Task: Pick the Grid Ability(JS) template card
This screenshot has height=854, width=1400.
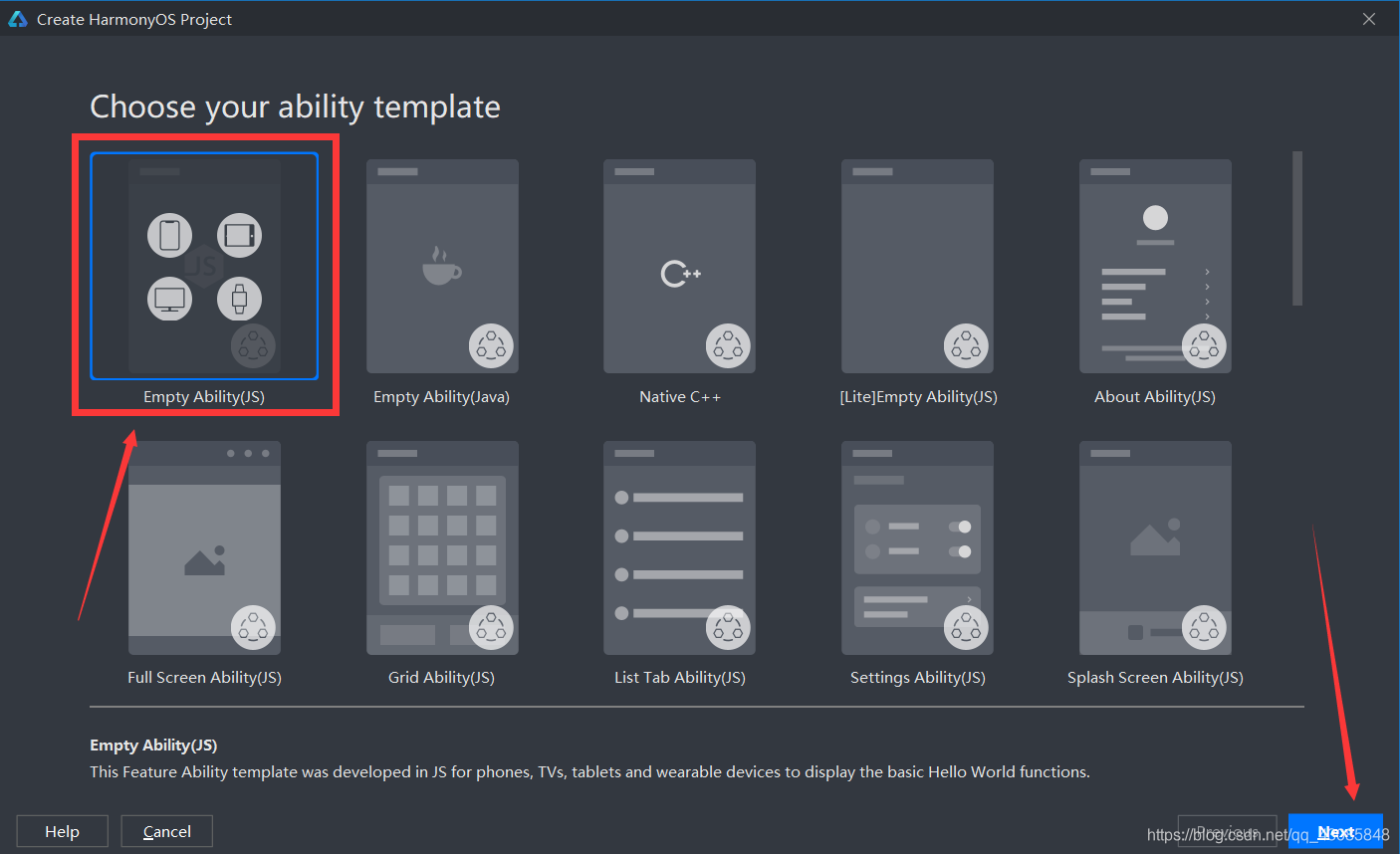Action: click(442, 547)
